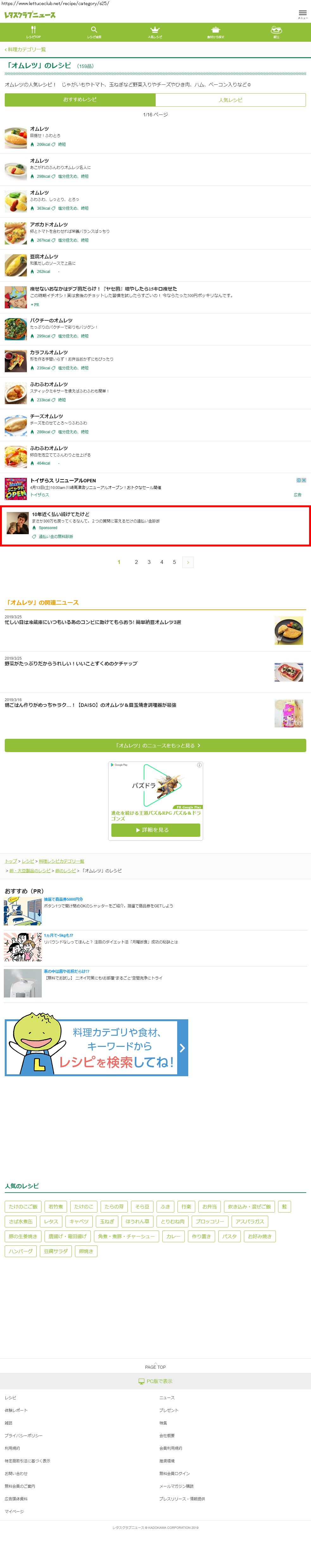Jump back via the PAGE TOP expander

155,1367
